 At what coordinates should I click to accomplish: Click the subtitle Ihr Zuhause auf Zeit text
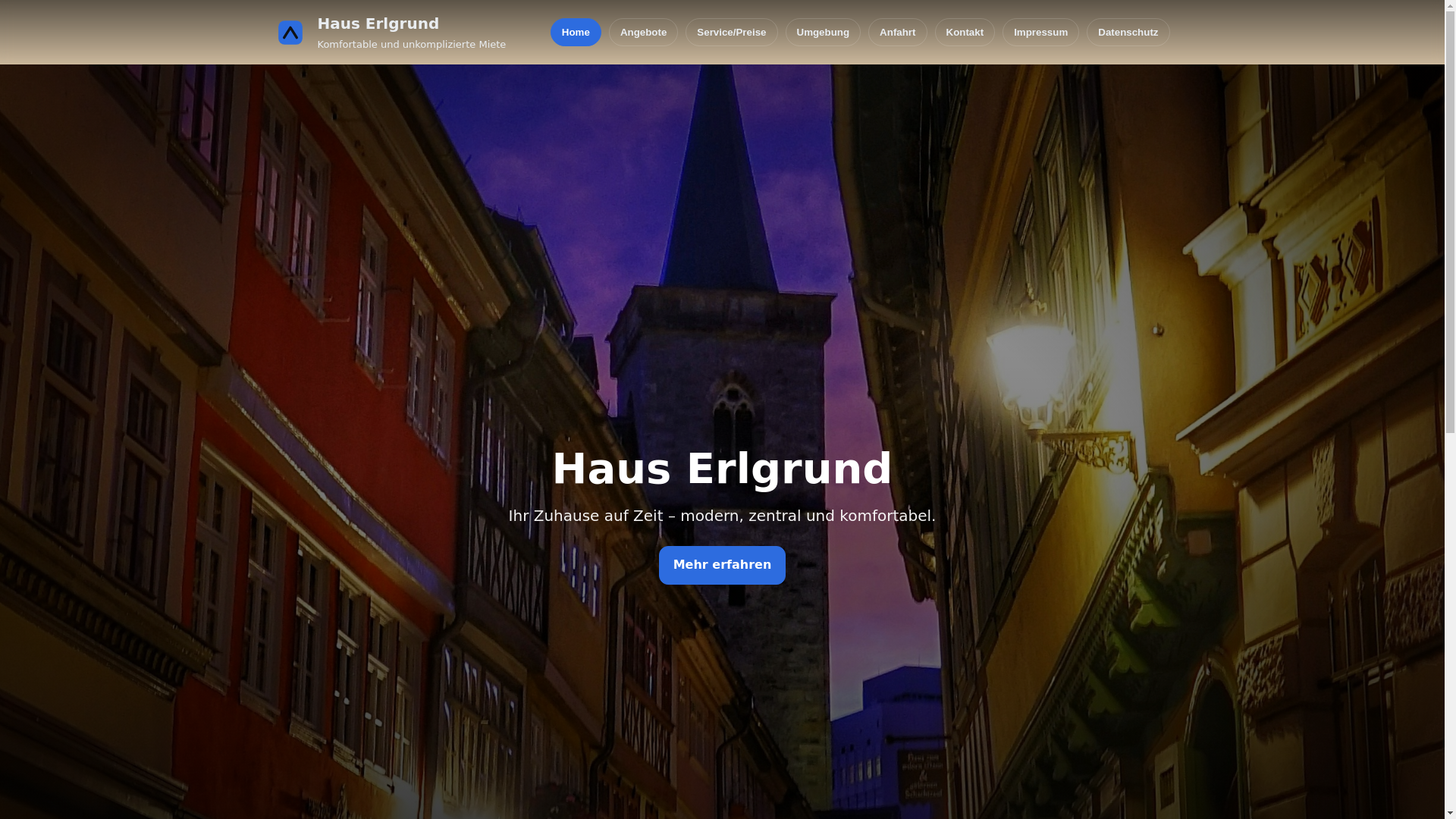pos(722,516)
